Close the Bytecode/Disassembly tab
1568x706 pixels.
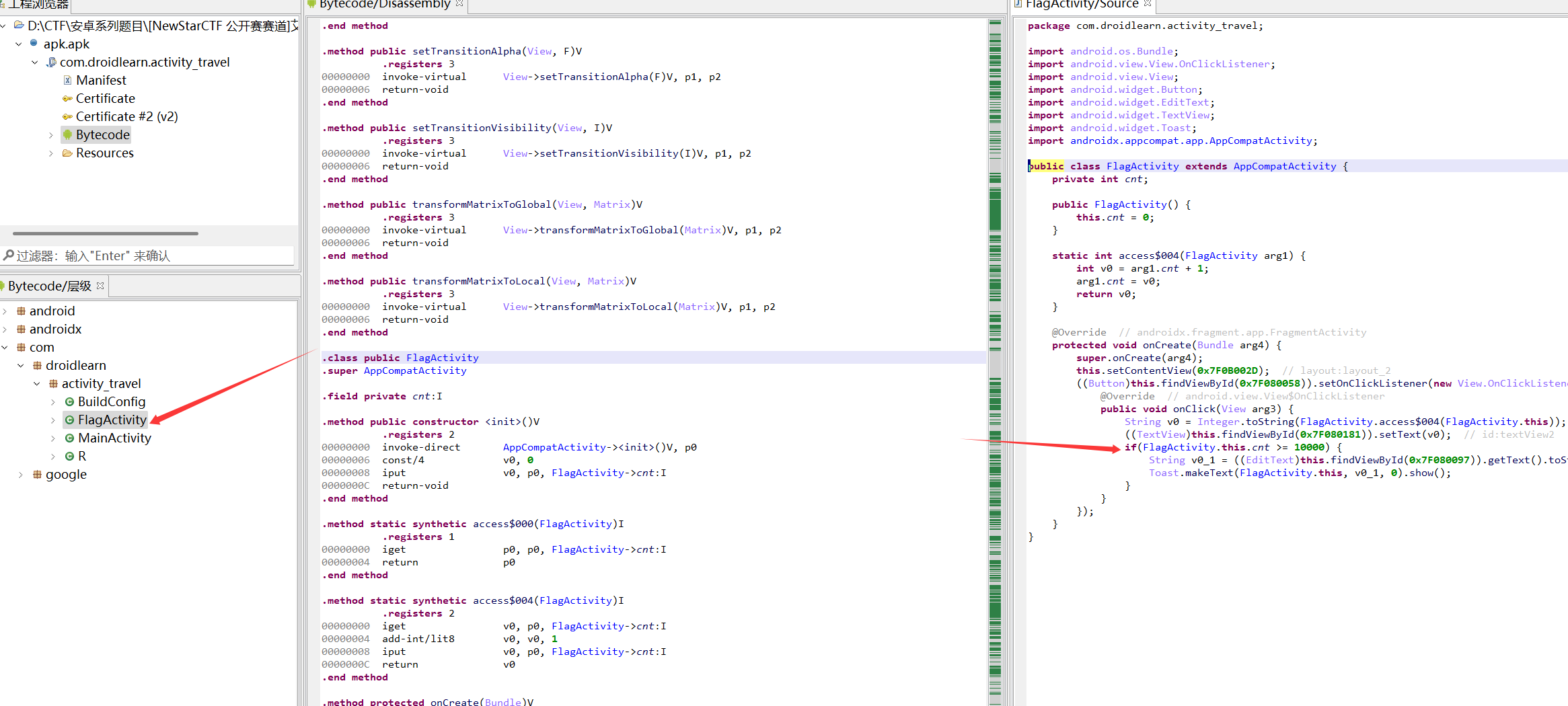459,3
